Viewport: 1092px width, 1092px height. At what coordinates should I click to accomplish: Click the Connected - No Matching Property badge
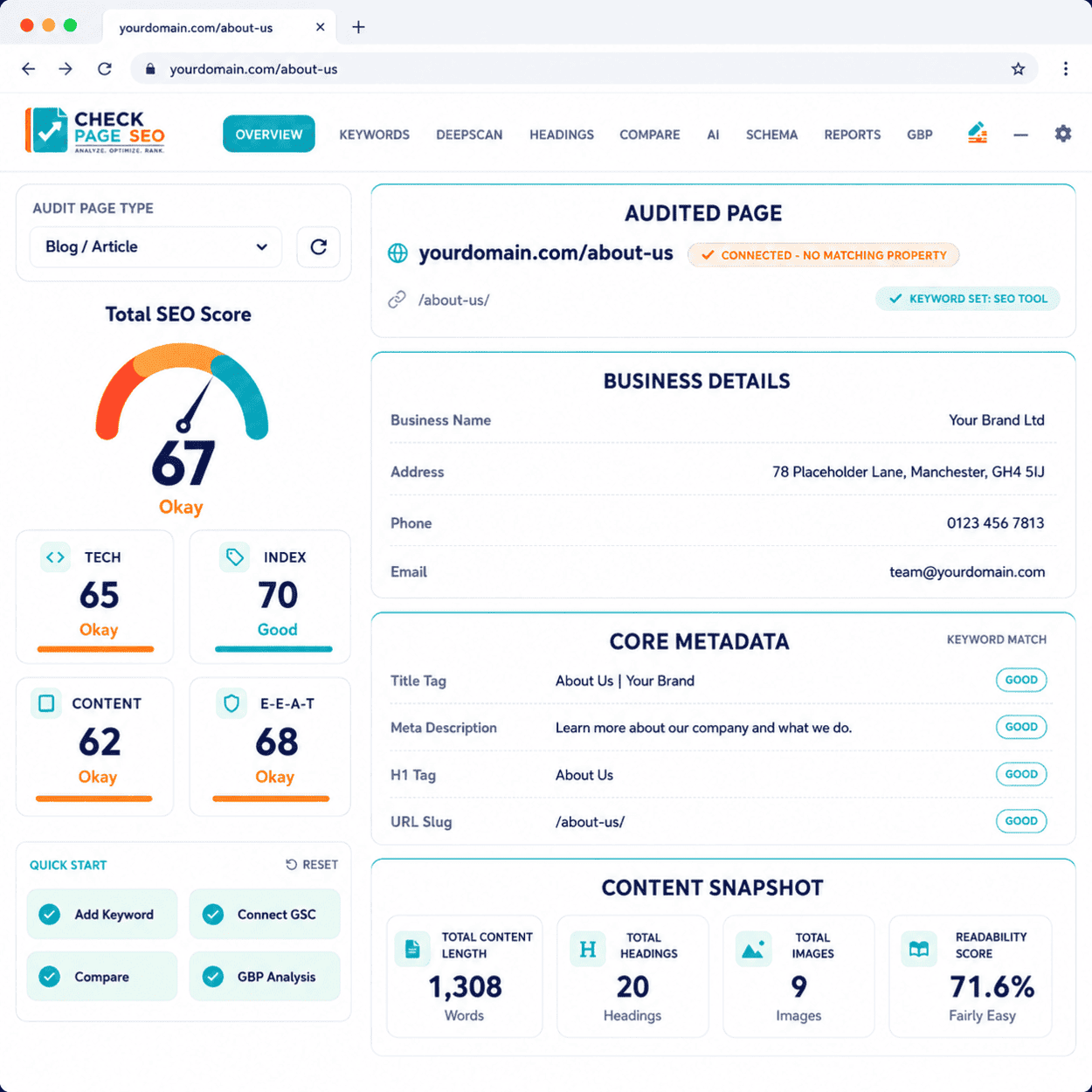point(824,255)
